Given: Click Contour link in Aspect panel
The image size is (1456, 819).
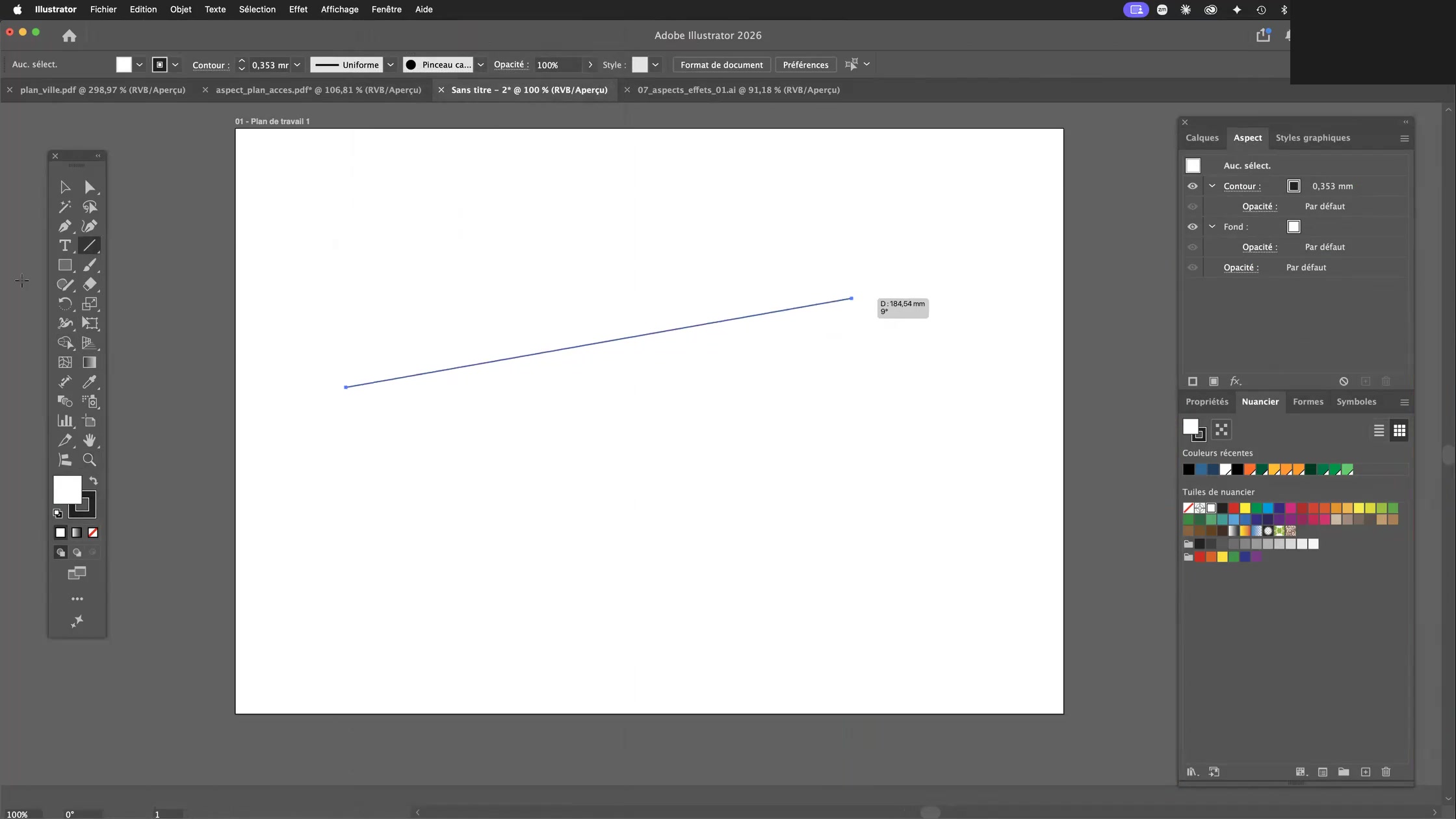Looking at the screenshot, I should pos(1241,186).
